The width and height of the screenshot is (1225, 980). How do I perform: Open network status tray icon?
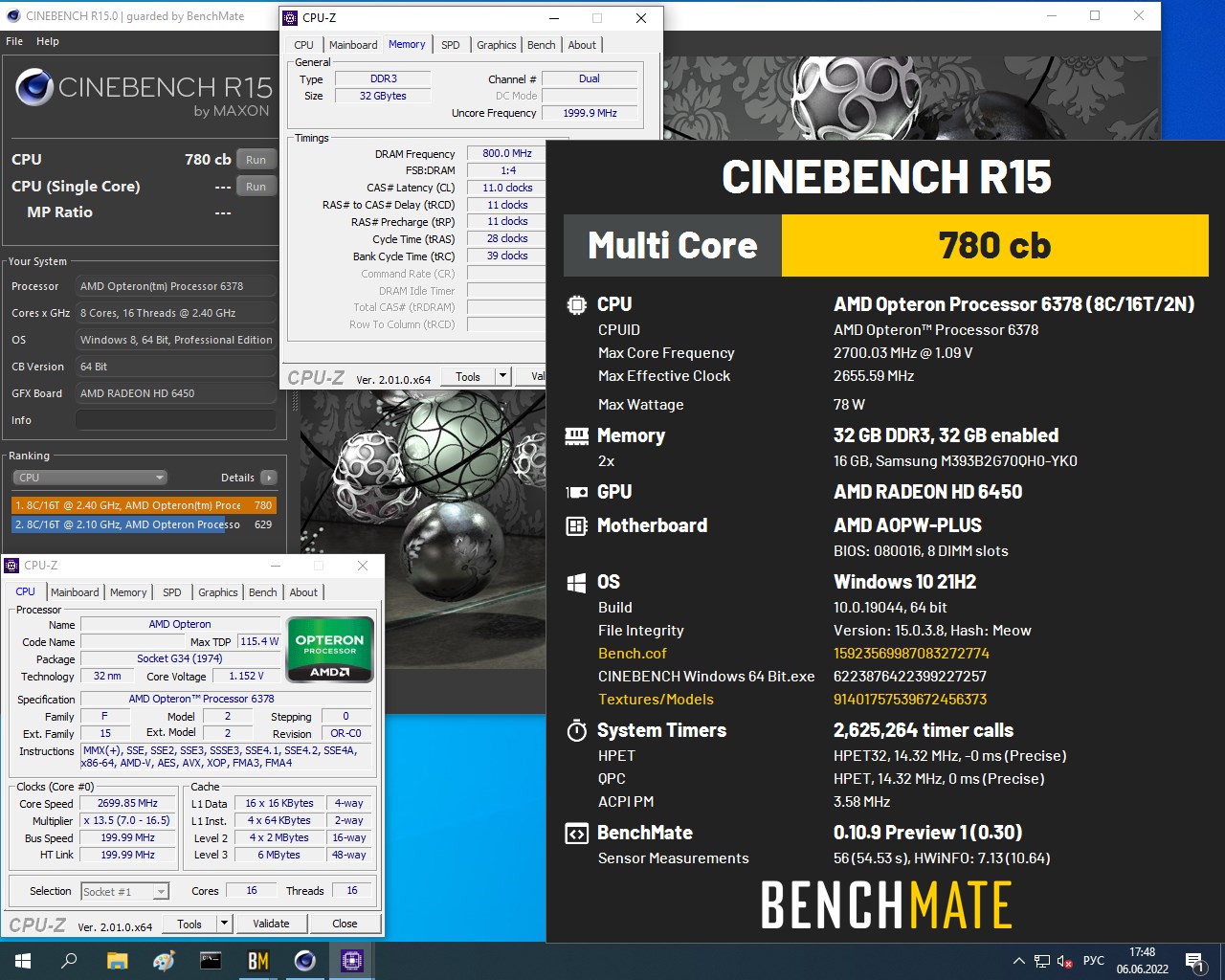coord(1041,961)
